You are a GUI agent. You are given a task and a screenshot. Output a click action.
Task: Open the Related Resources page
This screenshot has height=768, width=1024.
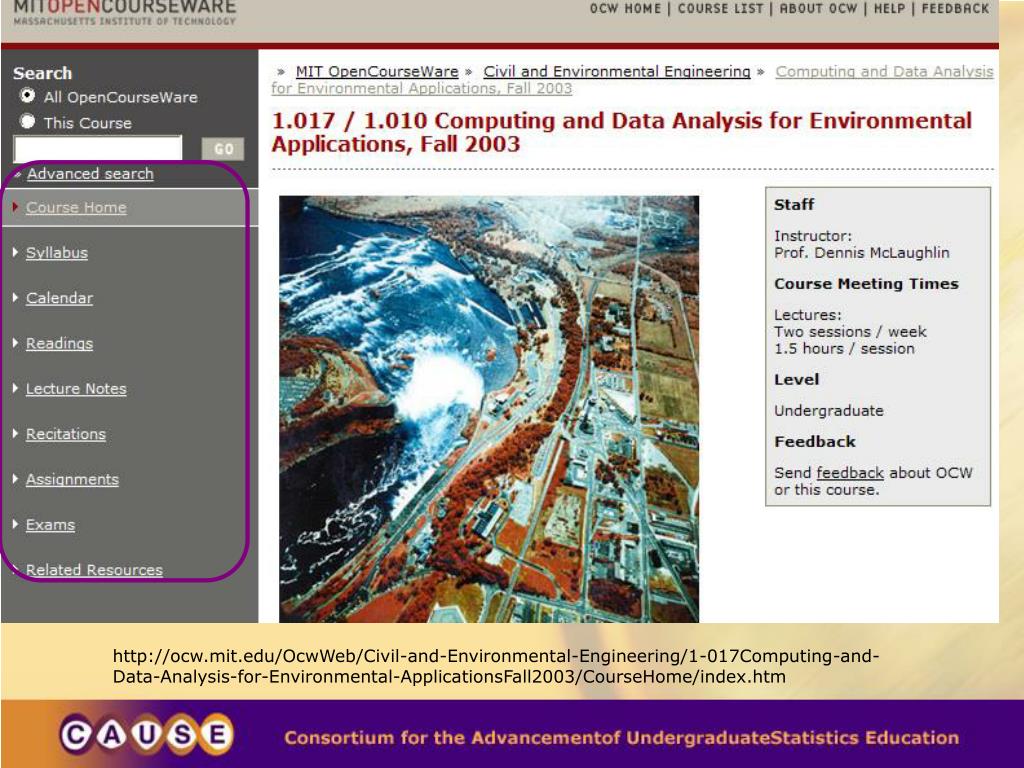94,570
